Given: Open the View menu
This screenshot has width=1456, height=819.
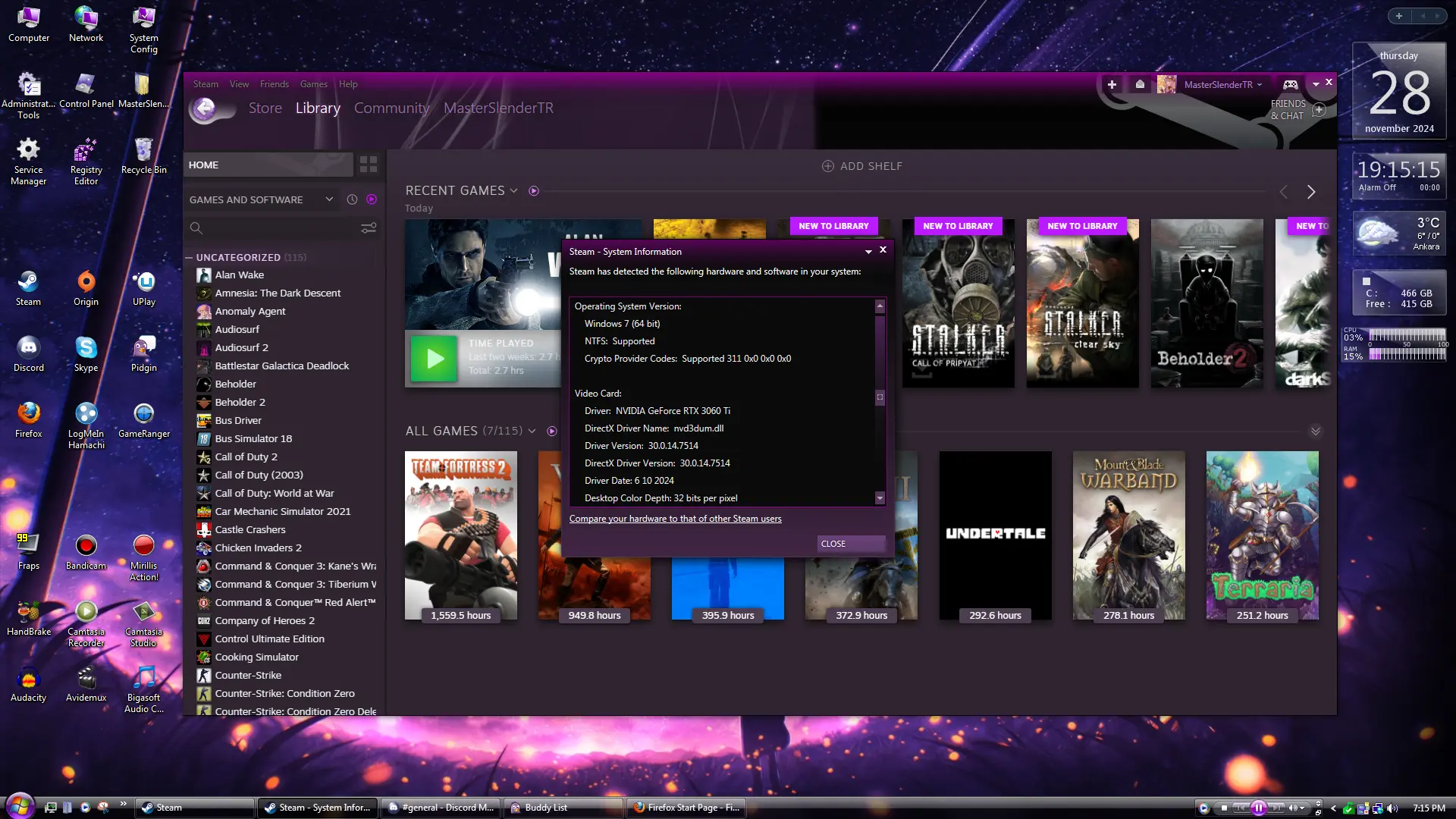Looking at the screenshot, I should (240, 84).
